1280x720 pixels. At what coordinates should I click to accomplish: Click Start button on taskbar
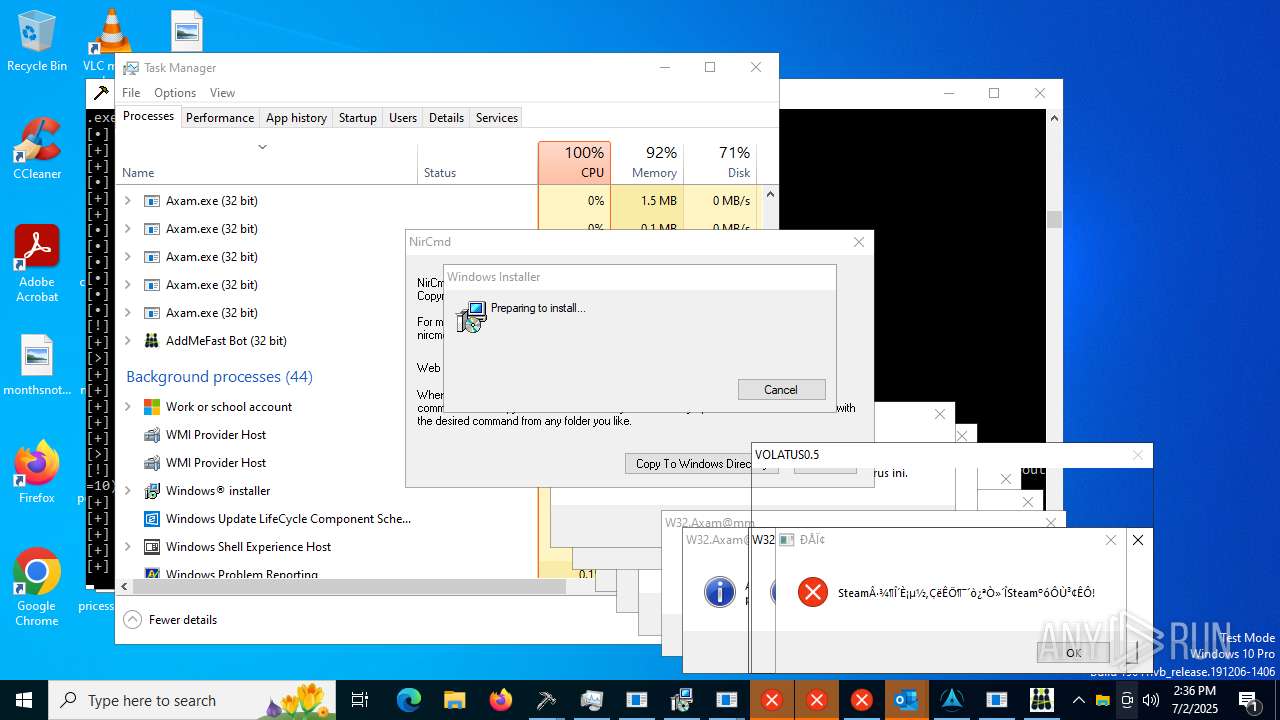(x=24, y=700)
